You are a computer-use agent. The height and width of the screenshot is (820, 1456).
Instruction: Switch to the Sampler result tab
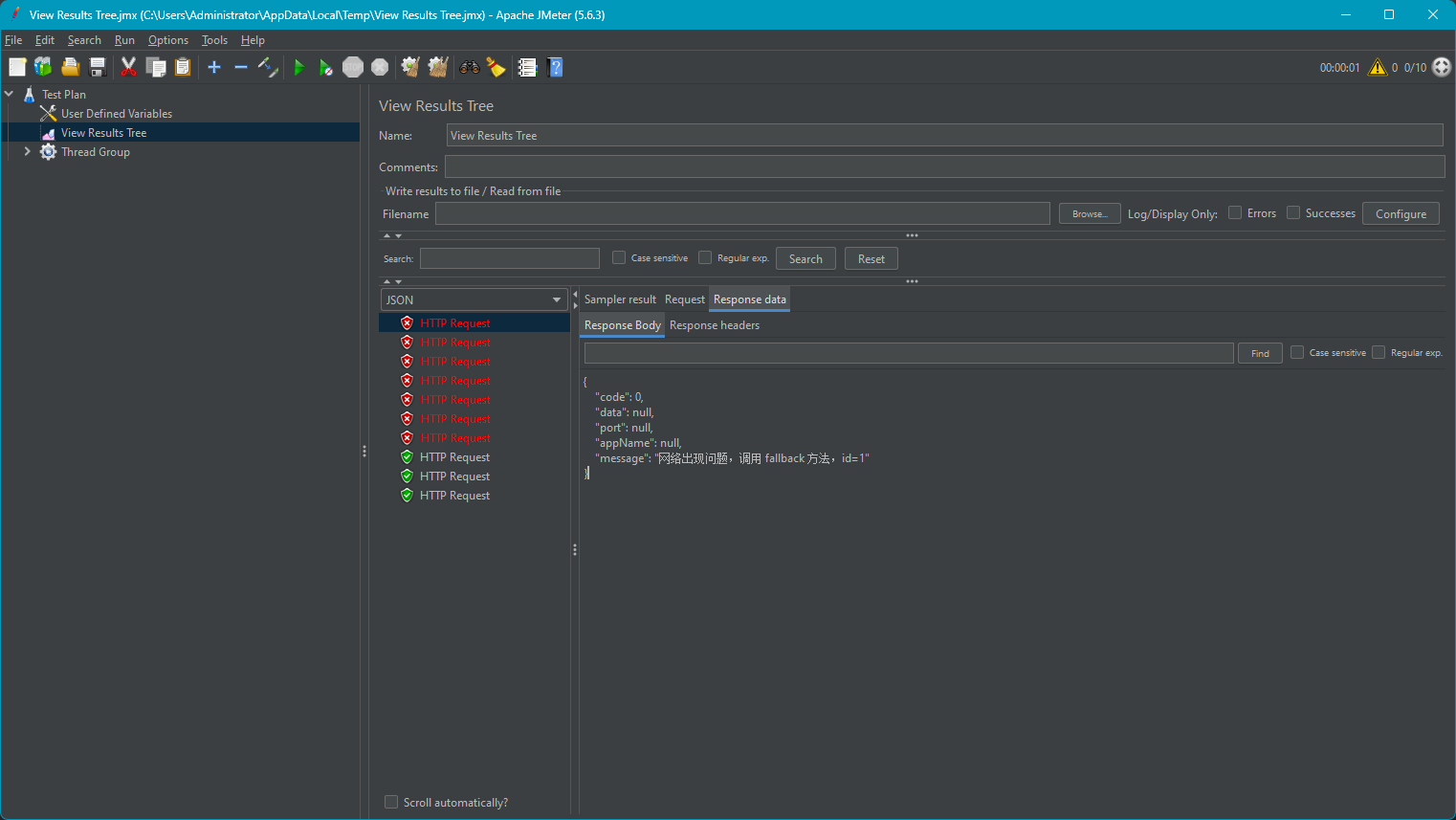[x=620, y=299]
